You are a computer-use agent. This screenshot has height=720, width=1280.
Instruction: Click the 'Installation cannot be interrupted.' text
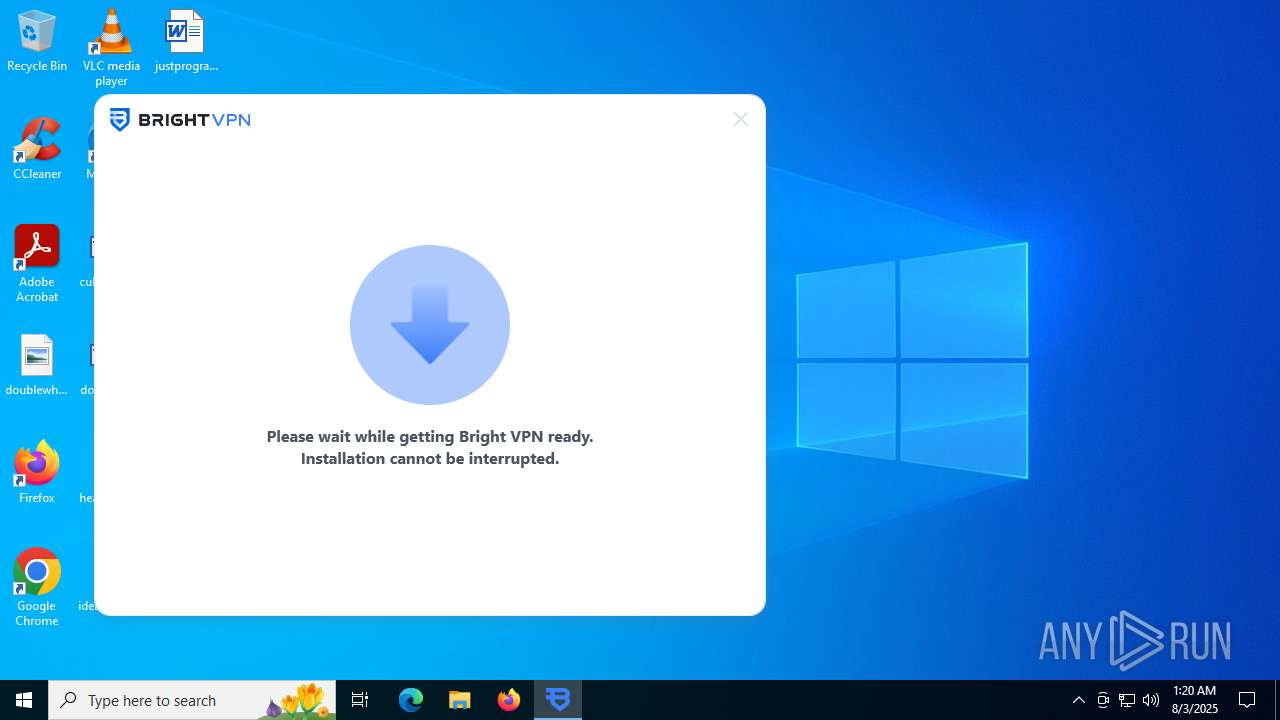tap(430, 458)
